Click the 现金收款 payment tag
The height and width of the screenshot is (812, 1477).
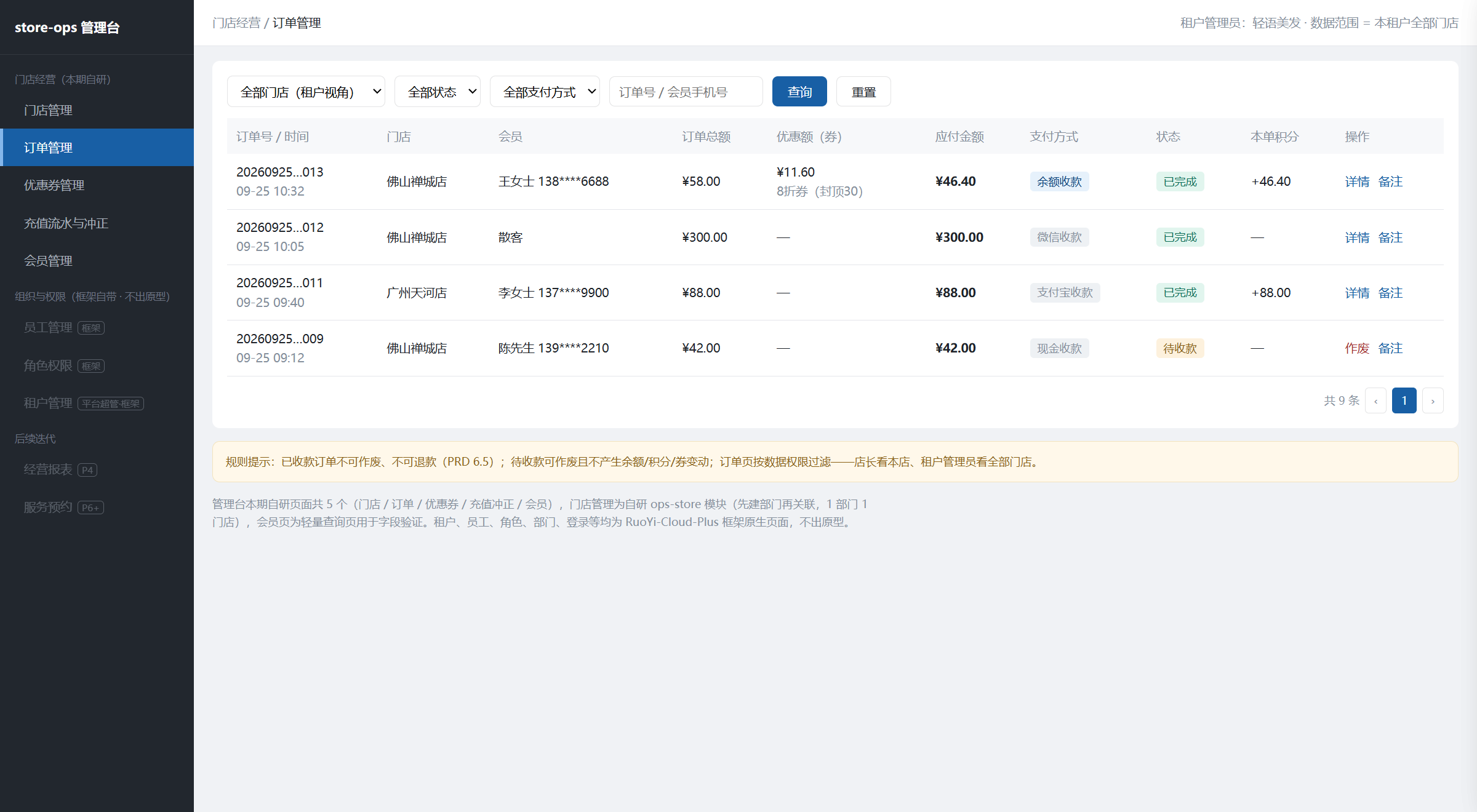pos(1059,348)
